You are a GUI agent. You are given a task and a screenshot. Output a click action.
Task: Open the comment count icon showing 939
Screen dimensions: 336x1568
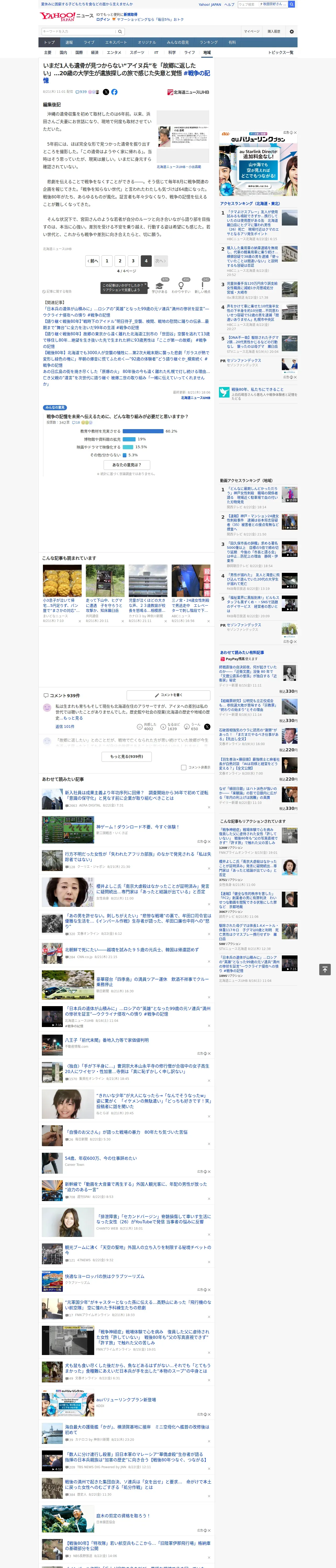(81, 92)
